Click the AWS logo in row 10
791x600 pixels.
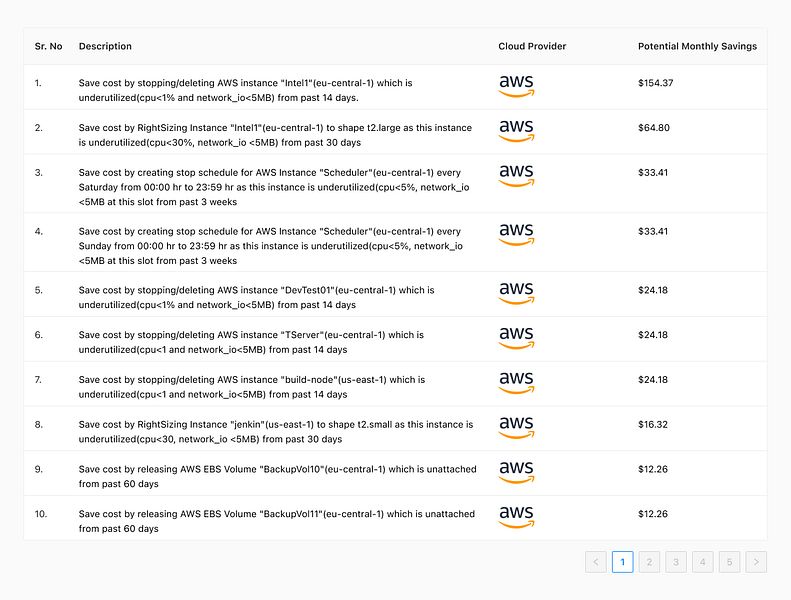(517, 517)
